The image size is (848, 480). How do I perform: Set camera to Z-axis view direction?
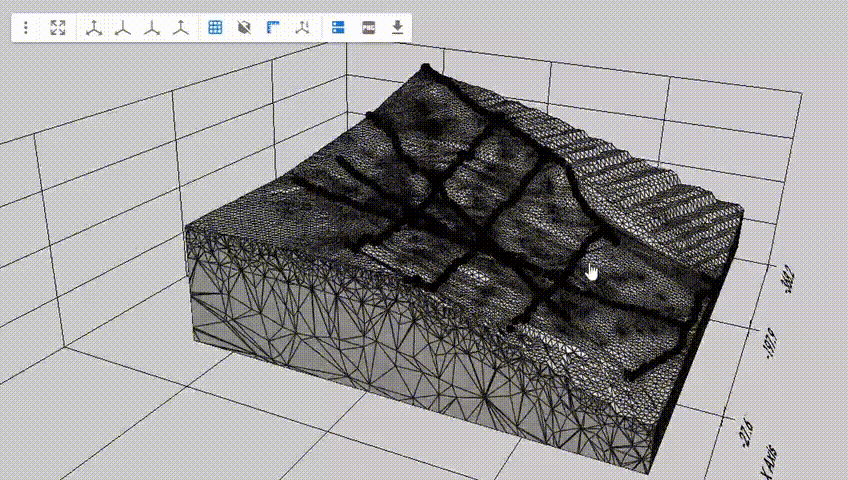180,28
